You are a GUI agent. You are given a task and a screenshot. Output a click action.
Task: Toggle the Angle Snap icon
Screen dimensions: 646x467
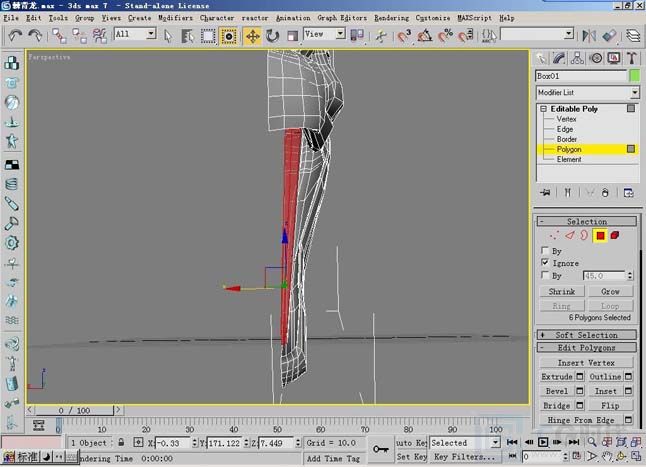tap(425, 36)
